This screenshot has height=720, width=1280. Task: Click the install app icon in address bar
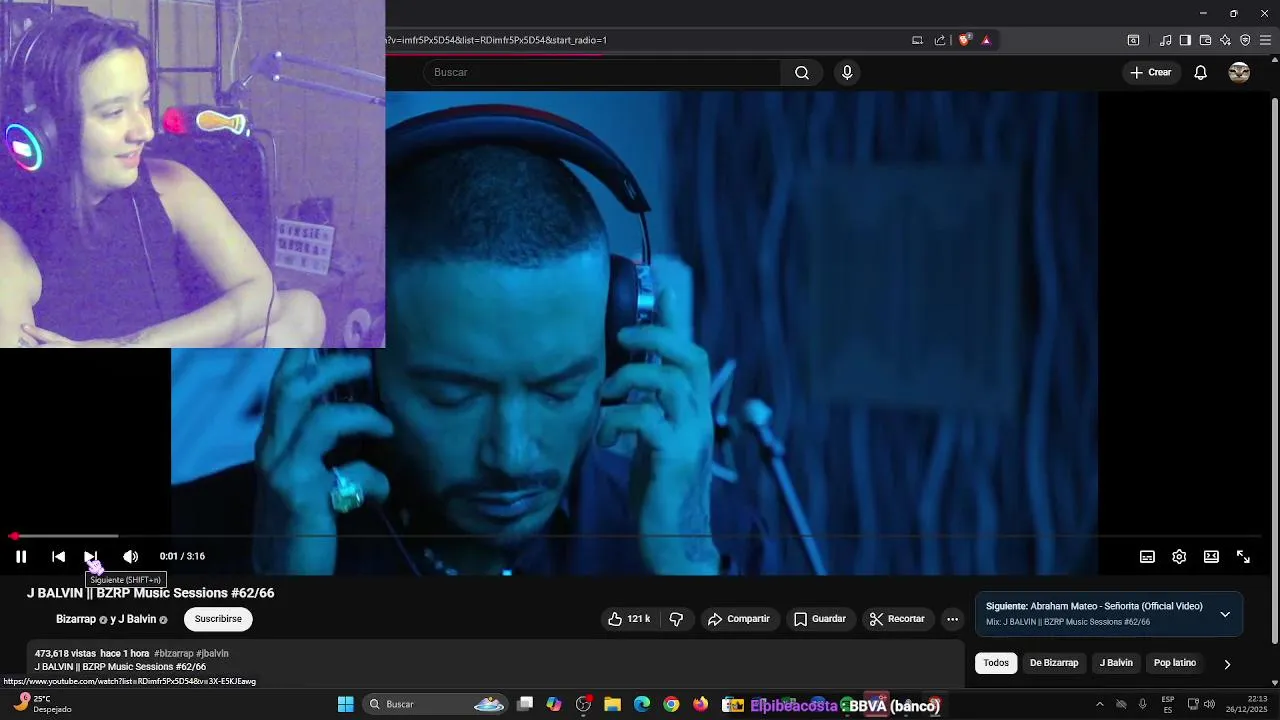coord(917,40)
